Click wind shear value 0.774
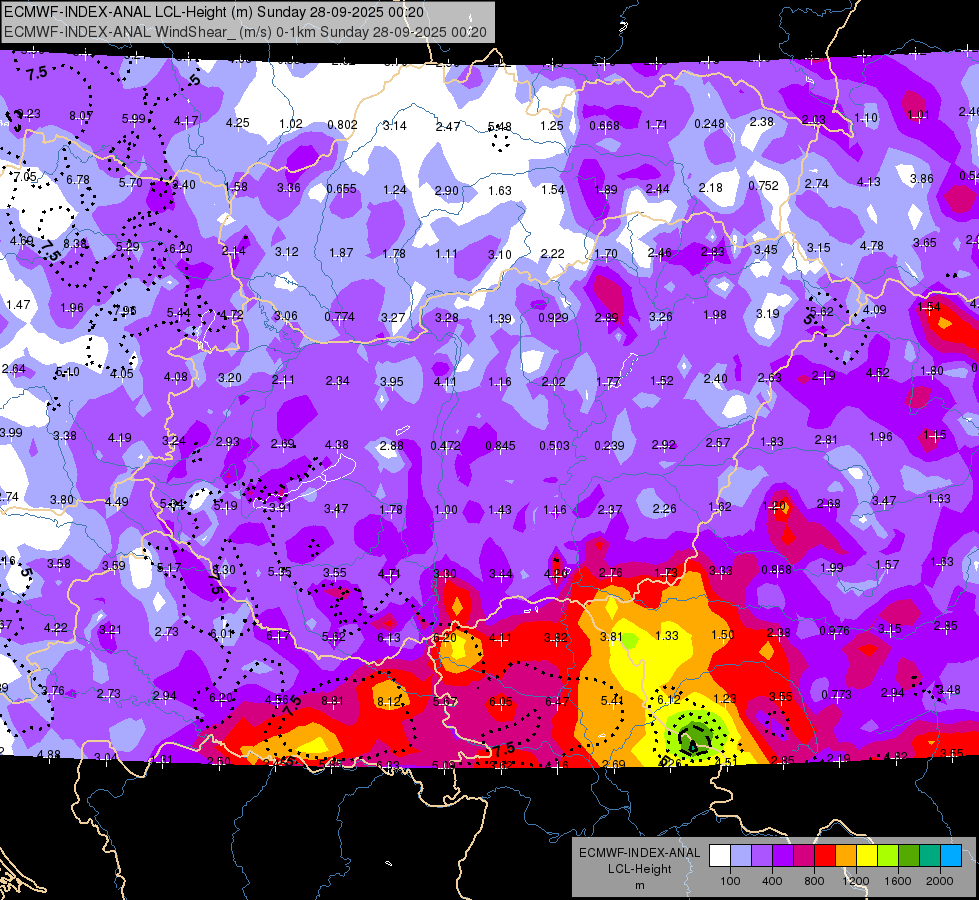 click(x=339, y=317)
